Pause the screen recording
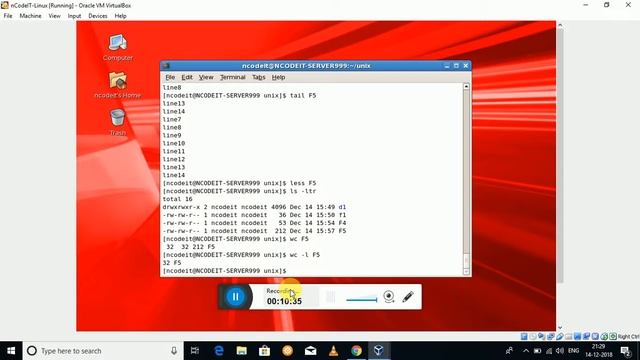Viewport: 640px width, 360px height. pyautogui.click(x=236, y=297)
